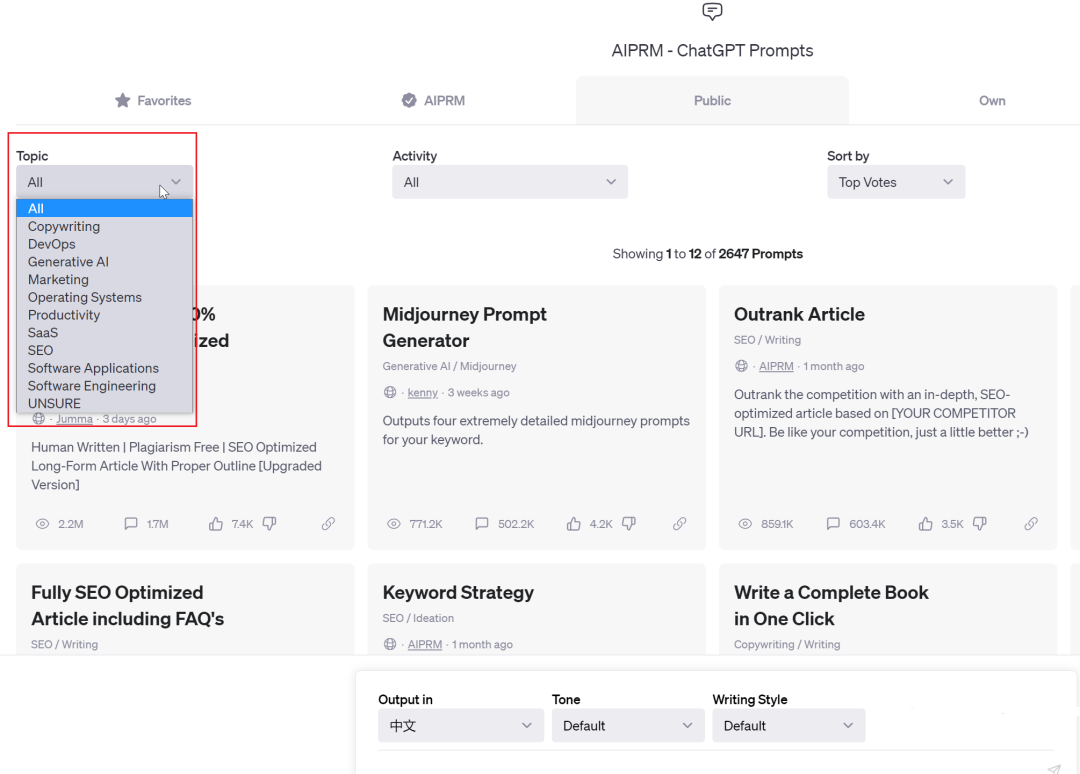Click the send arrow icon in message box
Image resolution: width=1080 pixels, height=774 pixels.
pyautogui.click(x=1054, y=768)
